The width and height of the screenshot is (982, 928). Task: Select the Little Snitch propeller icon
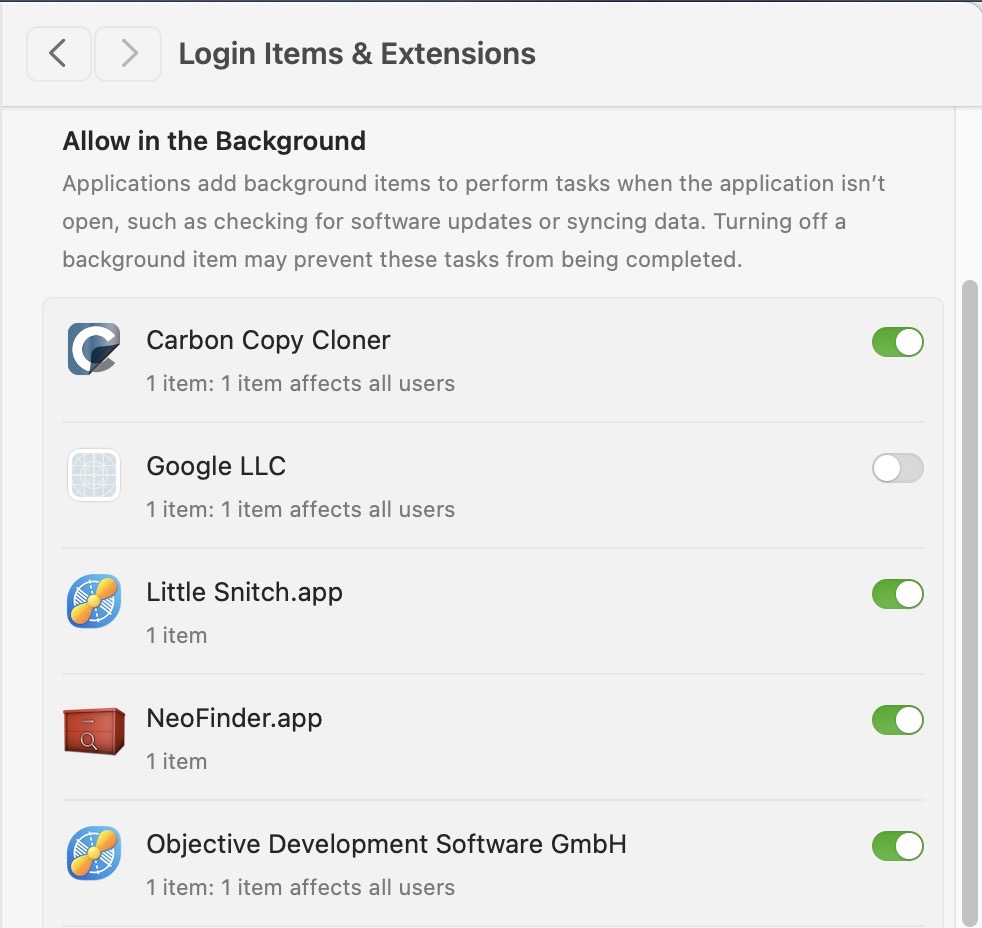tap(93, 601)
